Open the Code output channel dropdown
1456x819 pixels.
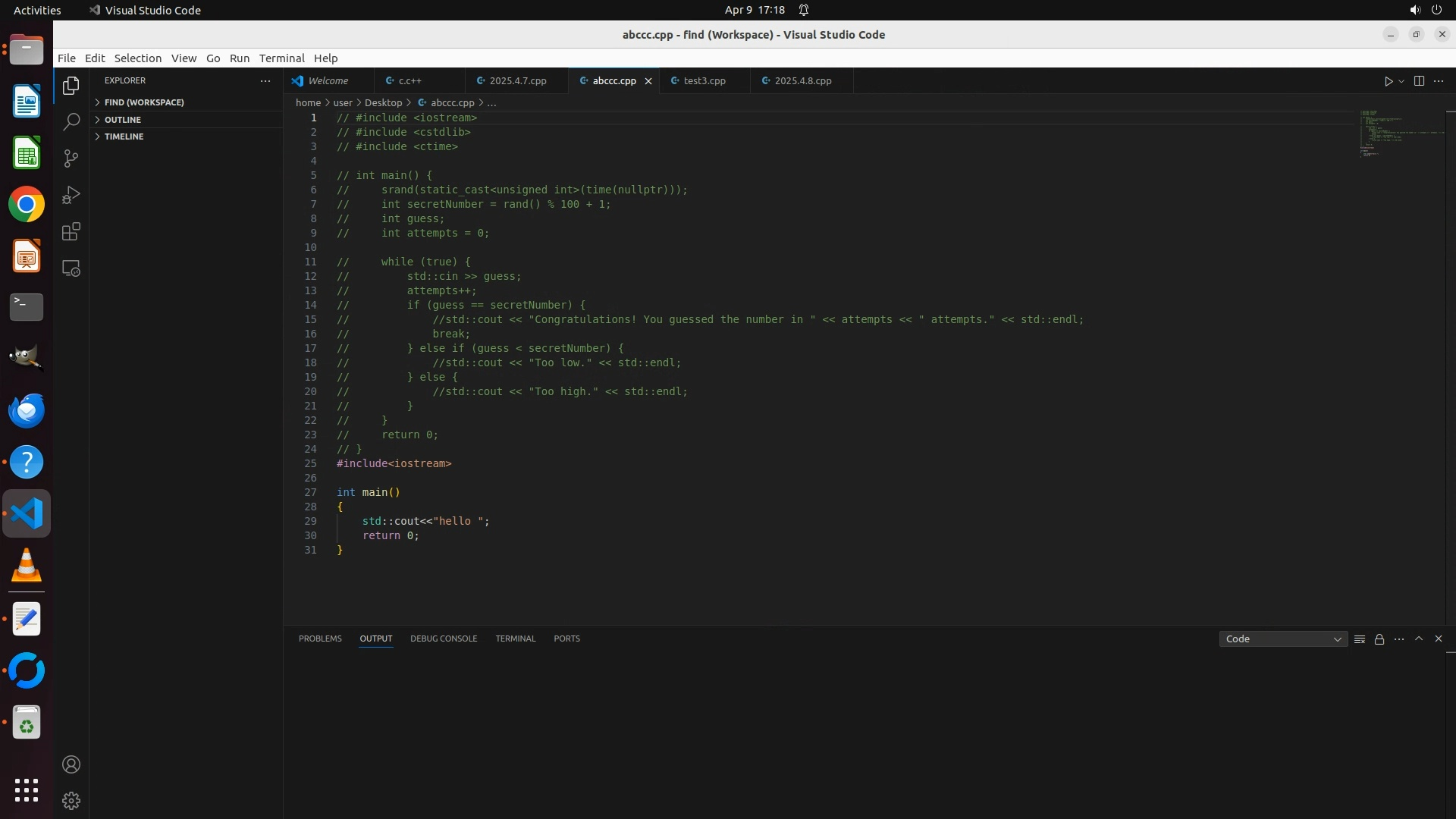pyautogui.click(x=1283, y=639)
